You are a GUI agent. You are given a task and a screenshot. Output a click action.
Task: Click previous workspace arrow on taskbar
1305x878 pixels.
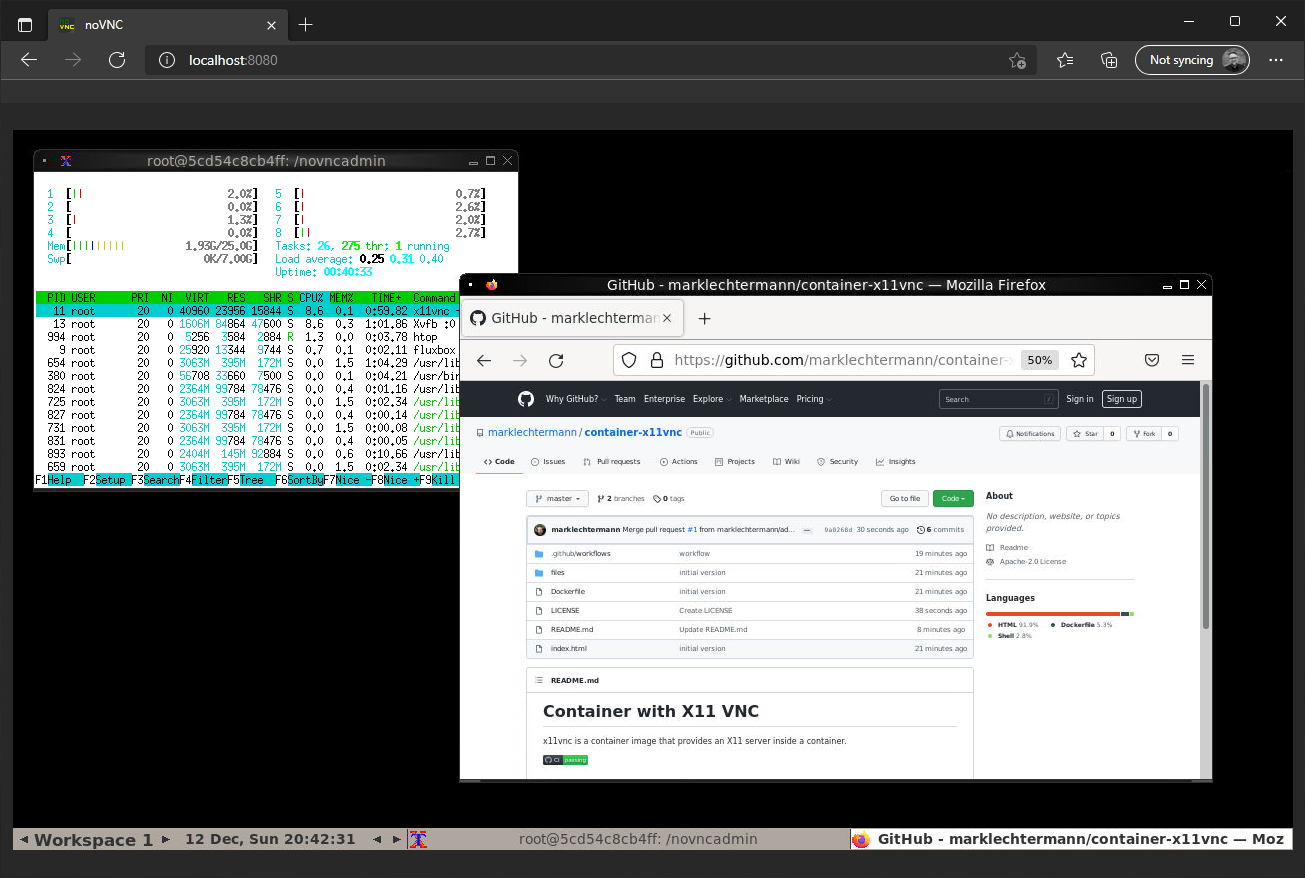pos(24,839)
